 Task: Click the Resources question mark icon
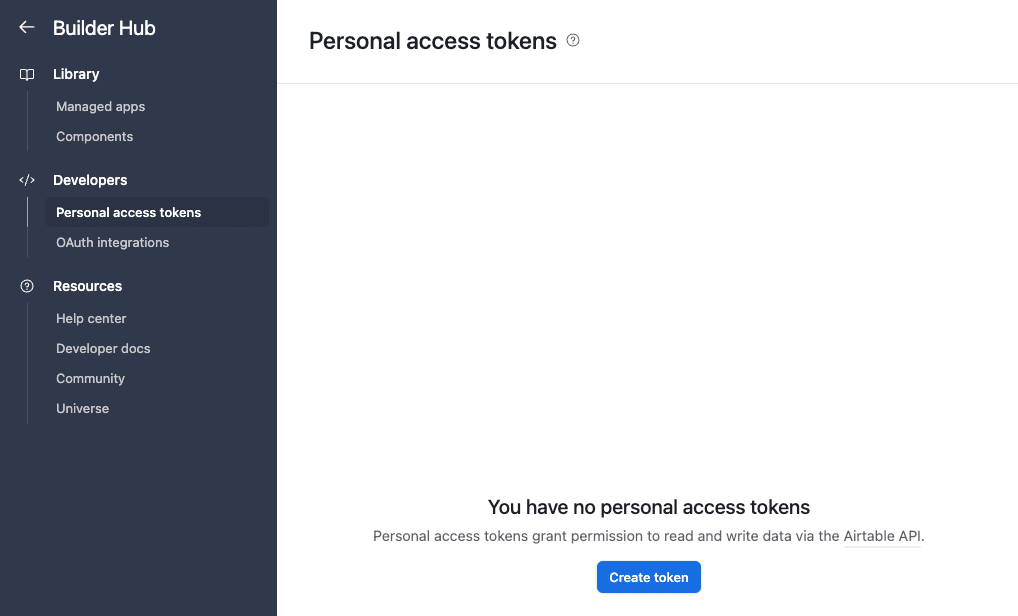(x=27, y=286)
